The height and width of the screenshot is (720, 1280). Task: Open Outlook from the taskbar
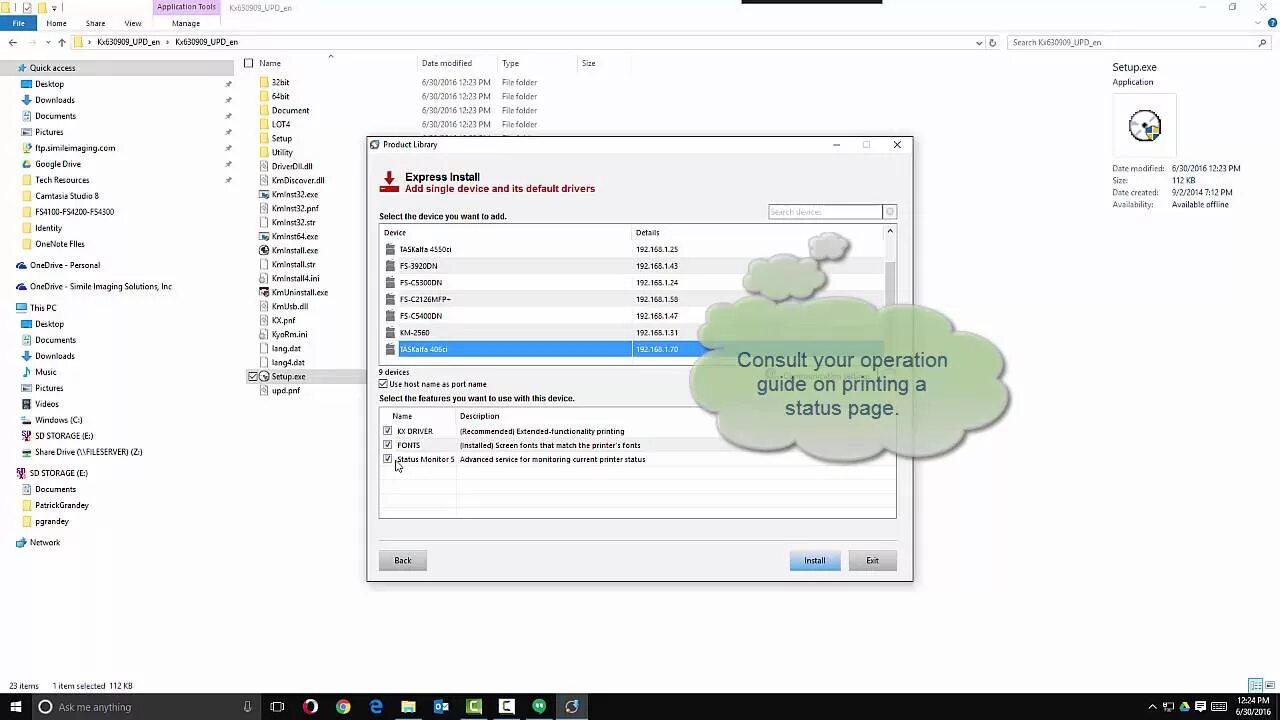441,707
